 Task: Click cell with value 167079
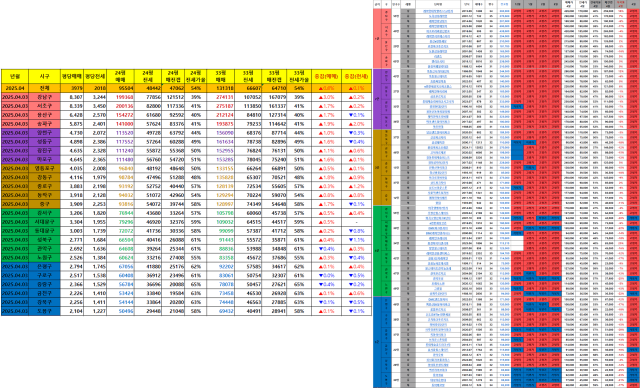[274, 97]
